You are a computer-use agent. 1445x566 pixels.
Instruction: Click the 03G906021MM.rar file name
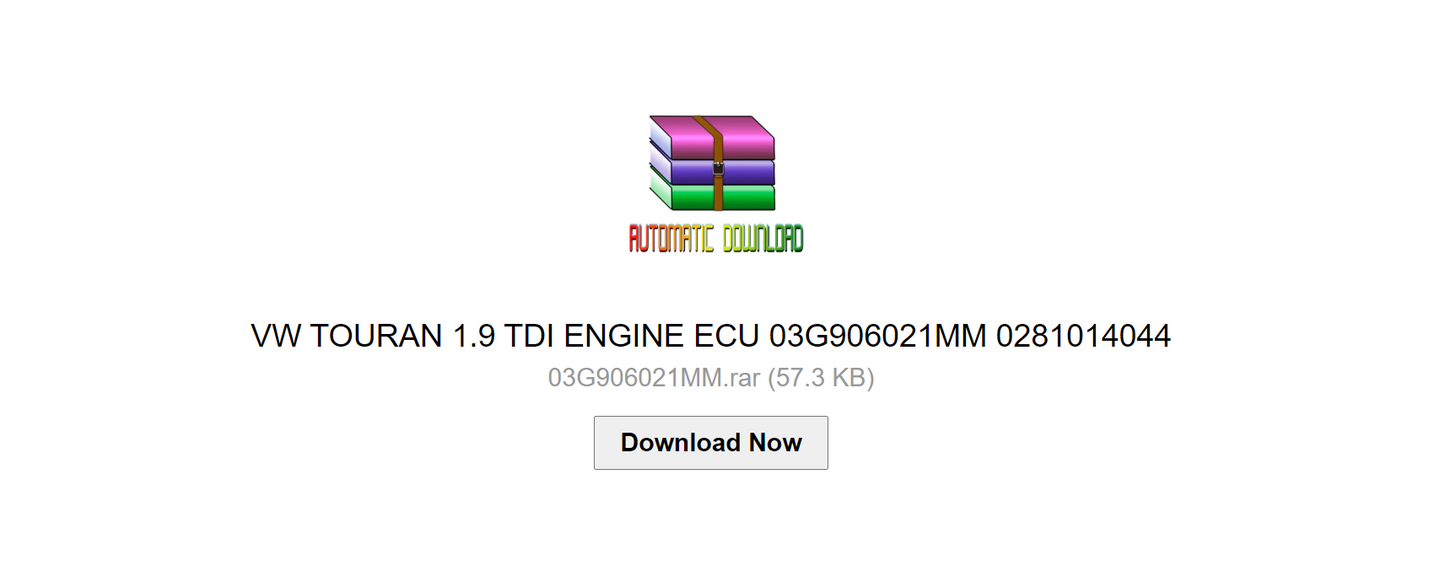[x=654, y=379]
